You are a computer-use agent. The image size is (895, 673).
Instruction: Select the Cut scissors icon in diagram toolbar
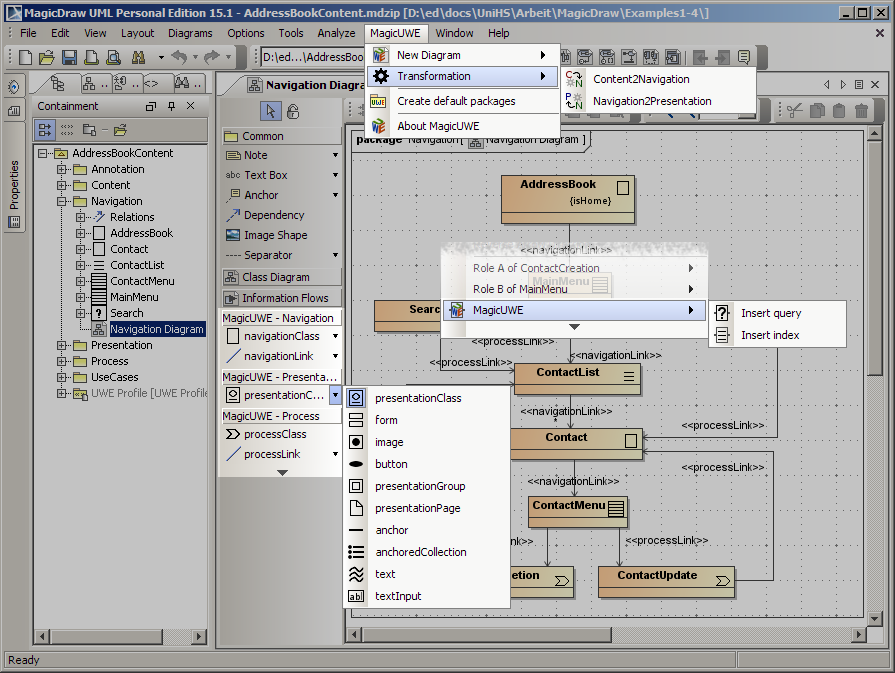pos(795,110)
